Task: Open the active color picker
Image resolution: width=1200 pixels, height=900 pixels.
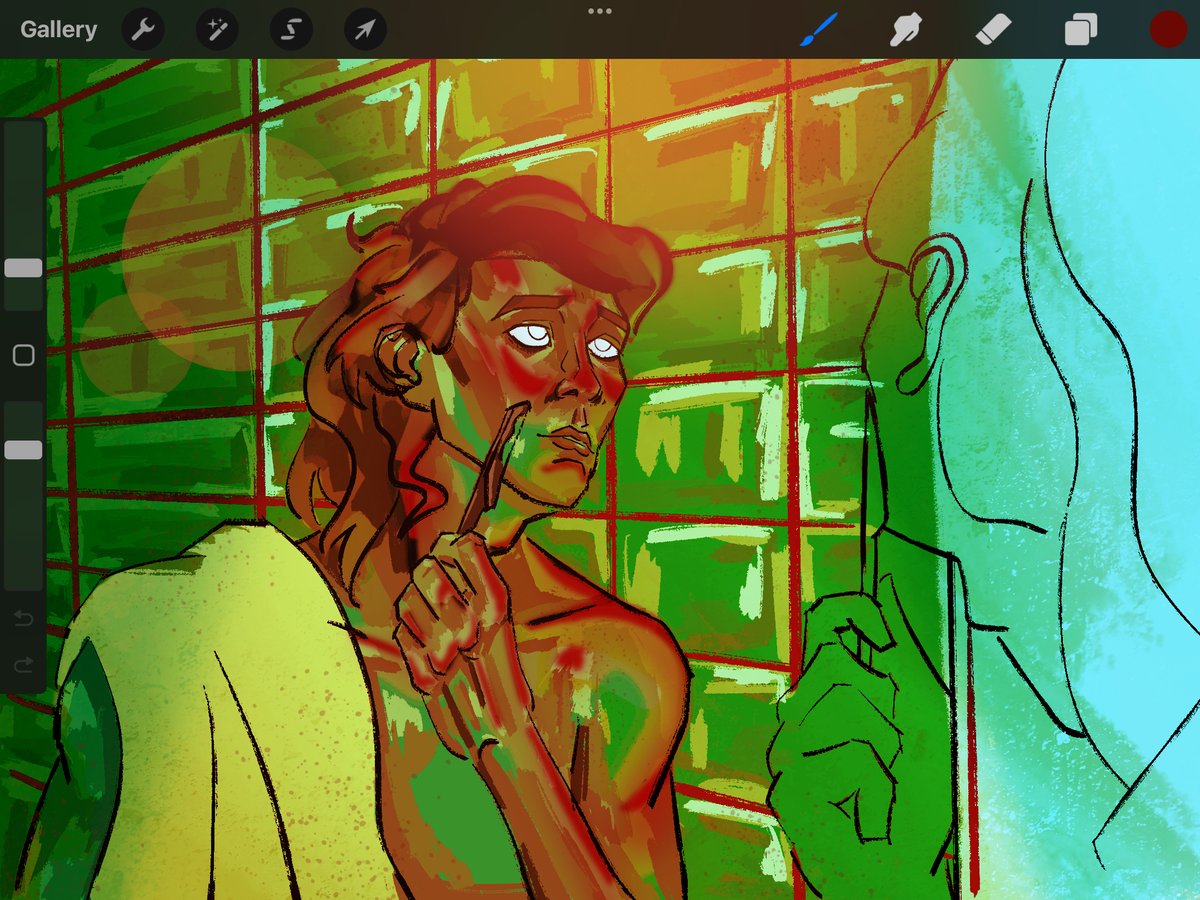Action: 1167,29
